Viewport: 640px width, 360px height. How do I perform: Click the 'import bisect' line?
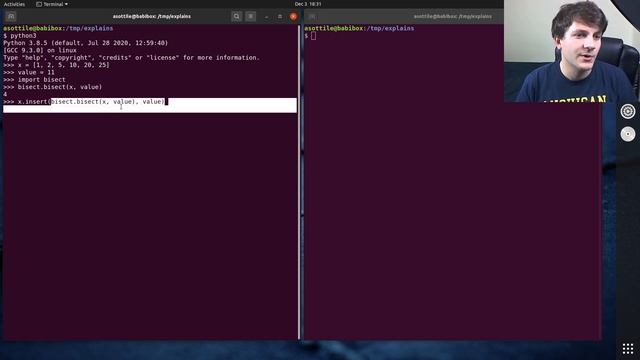point(34,80)
